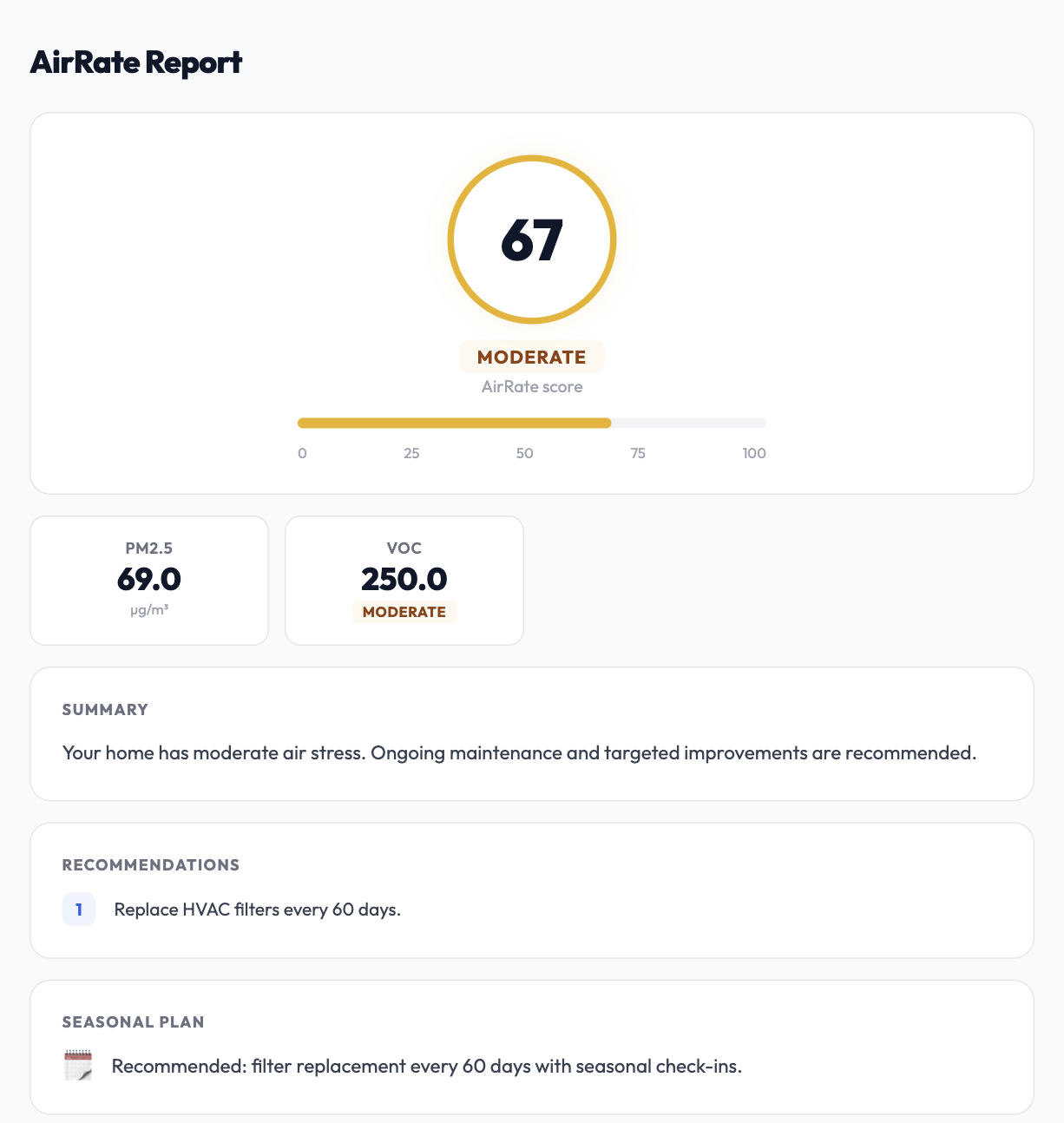The image size is (1064, 1123).
Task: Select the yellow score ring showing 67
Action: tap(532, 240)
